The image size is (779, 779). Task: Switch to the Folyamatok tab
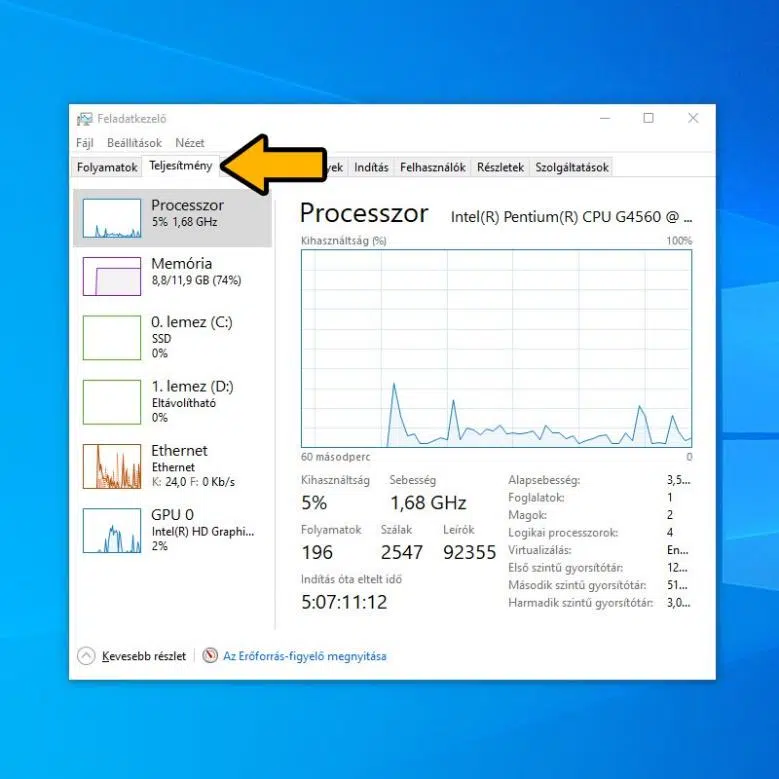pyautogui.click(x=107, y=167)
